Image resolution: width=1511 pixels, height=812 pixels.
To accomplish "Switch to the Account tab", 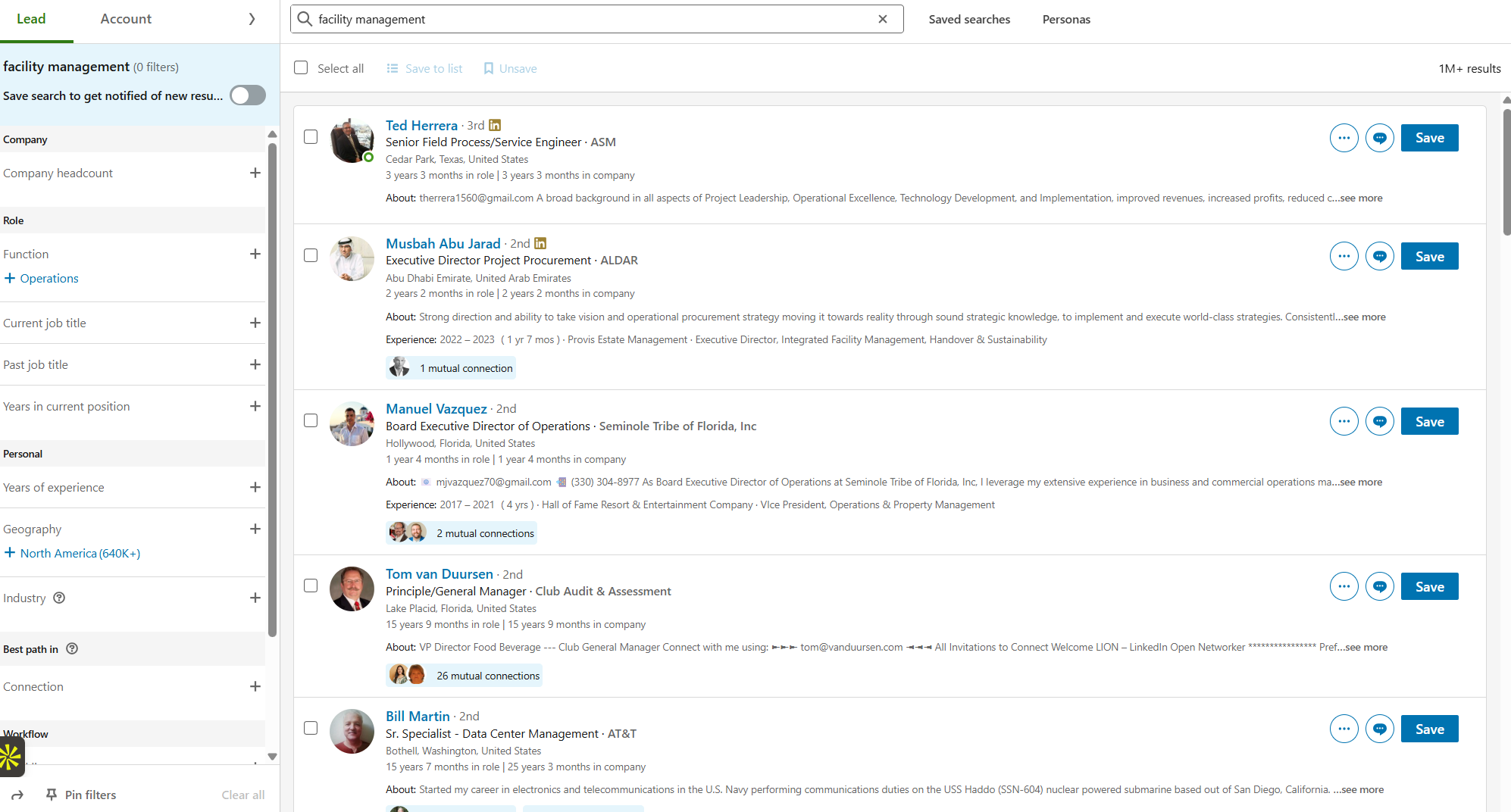I will (x=126, y=19).
